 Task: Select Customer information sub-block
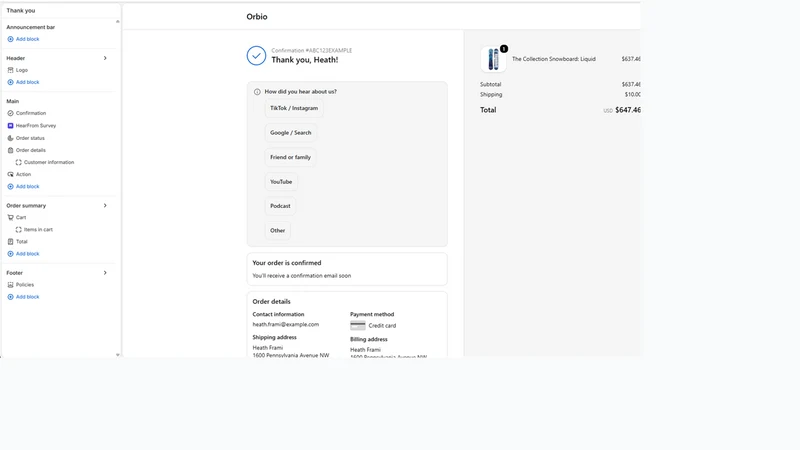pyautogui.click(x=49, y=162)
